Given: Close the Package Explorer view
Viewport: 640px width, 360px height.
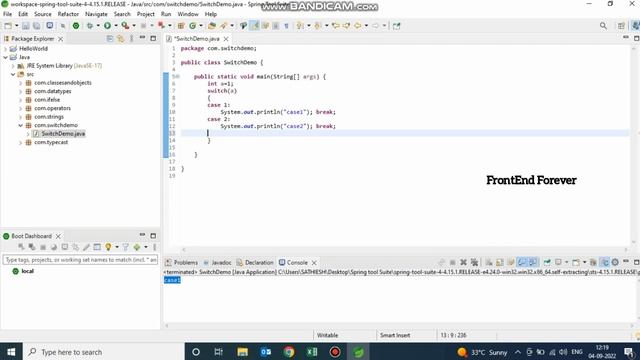Looking at the screenshot, I should [60, 39].
